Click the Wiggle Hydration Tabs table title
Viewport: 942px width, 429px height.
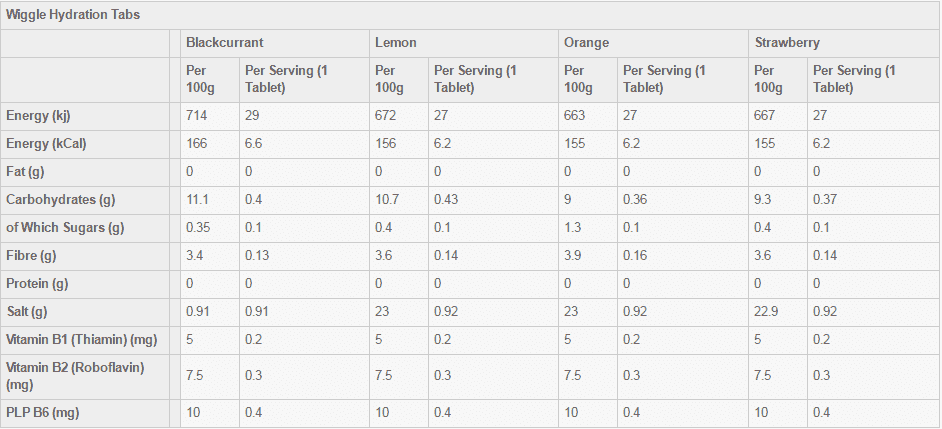pyautogui.click(x=73, y=15)
